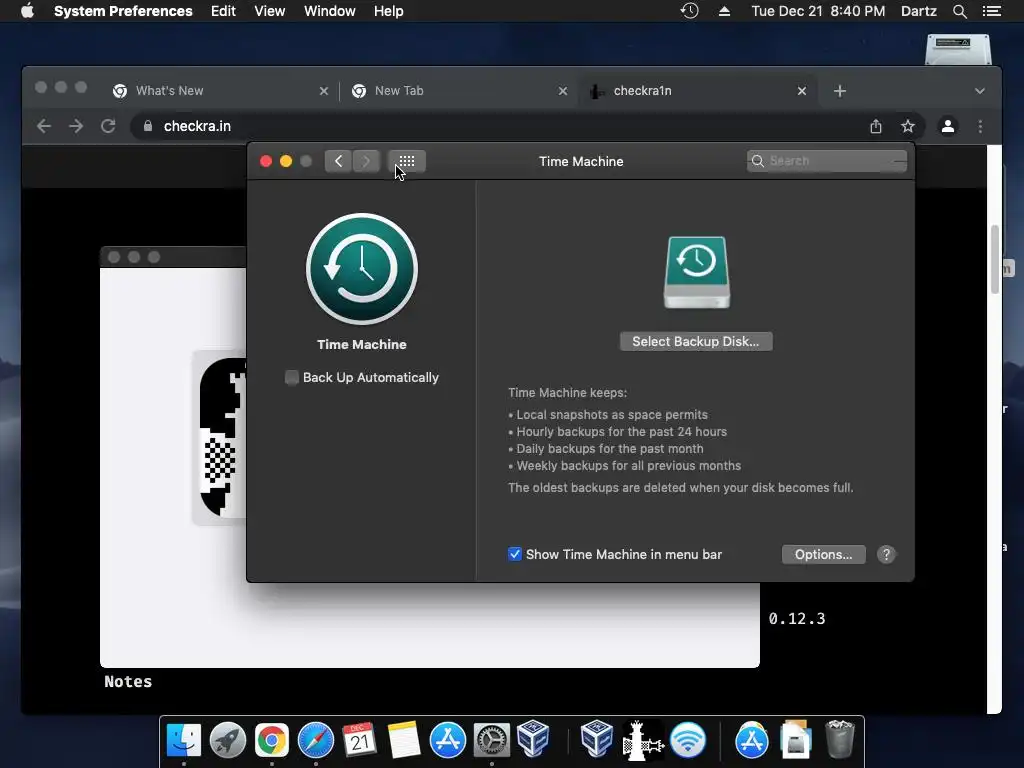
Task: Click Chrome's back navigation arrow
Action: point(44,126)
